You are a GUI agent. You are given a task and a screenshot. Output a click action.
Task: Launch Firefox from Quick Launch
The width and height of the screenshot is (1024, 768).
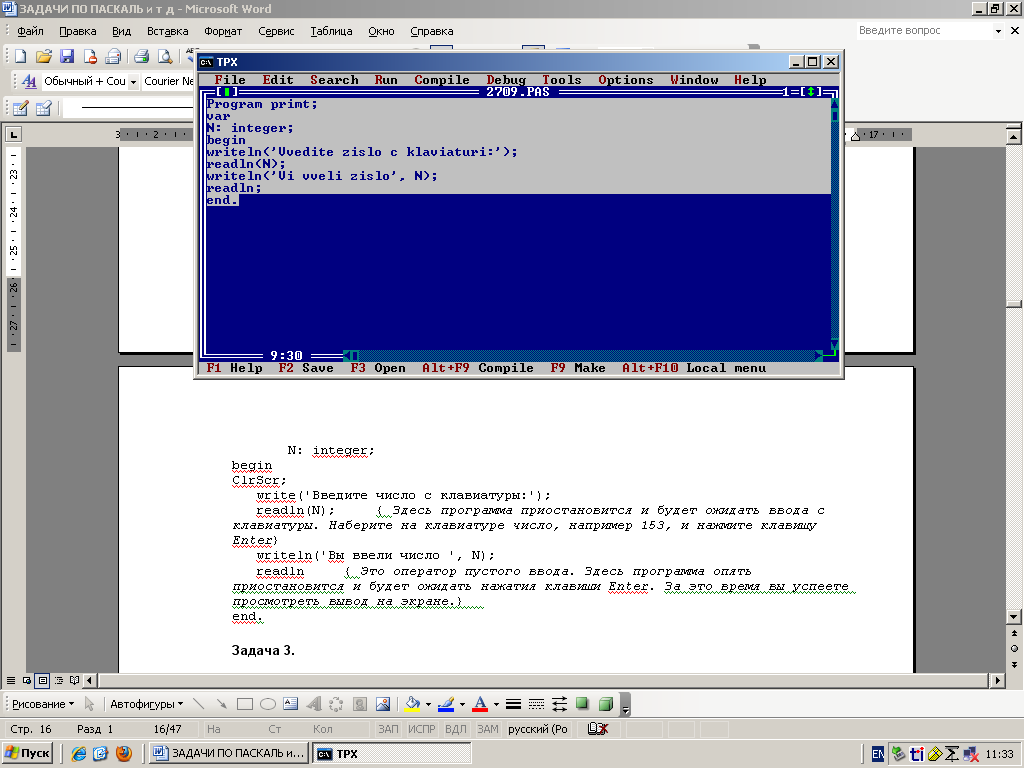point(123,753)
